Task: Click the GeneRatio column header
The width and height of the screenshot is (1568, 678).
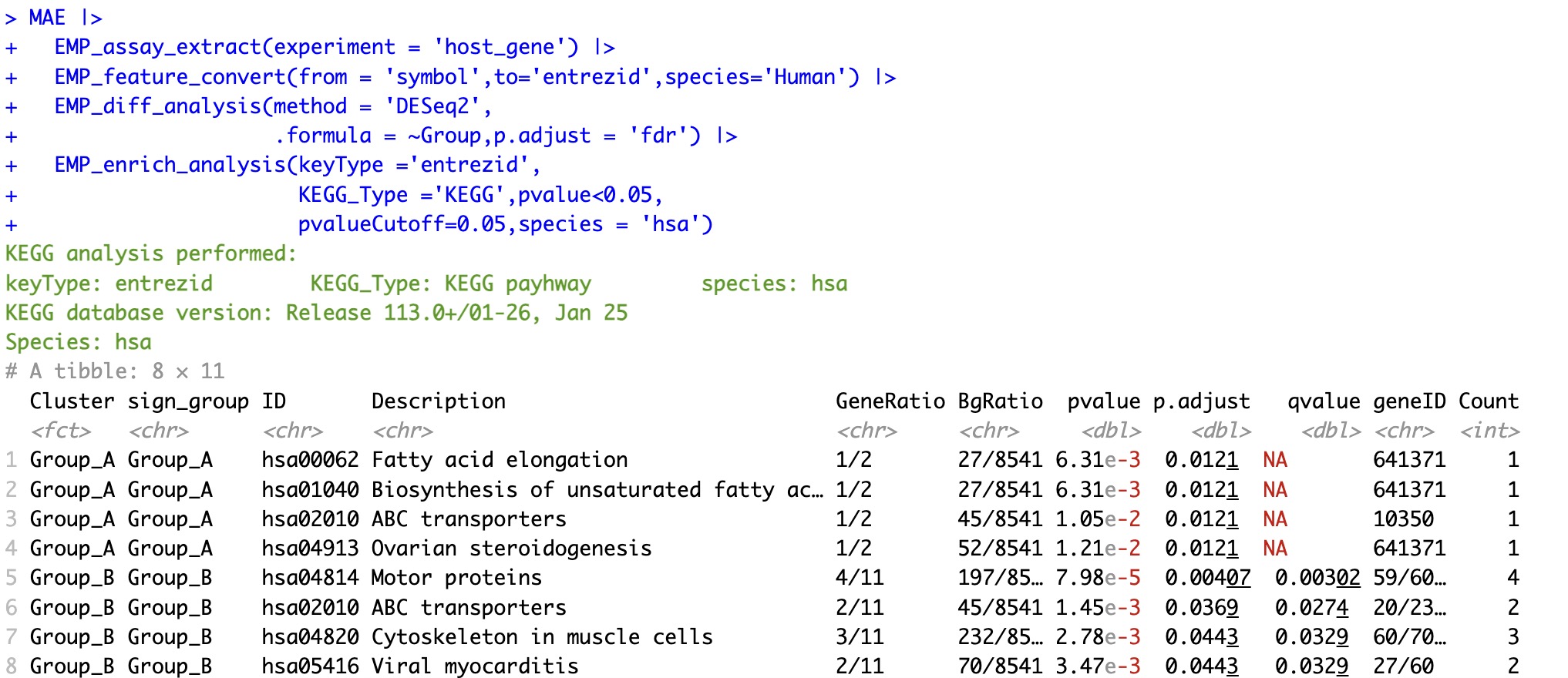Action: [x=890, y=401]
